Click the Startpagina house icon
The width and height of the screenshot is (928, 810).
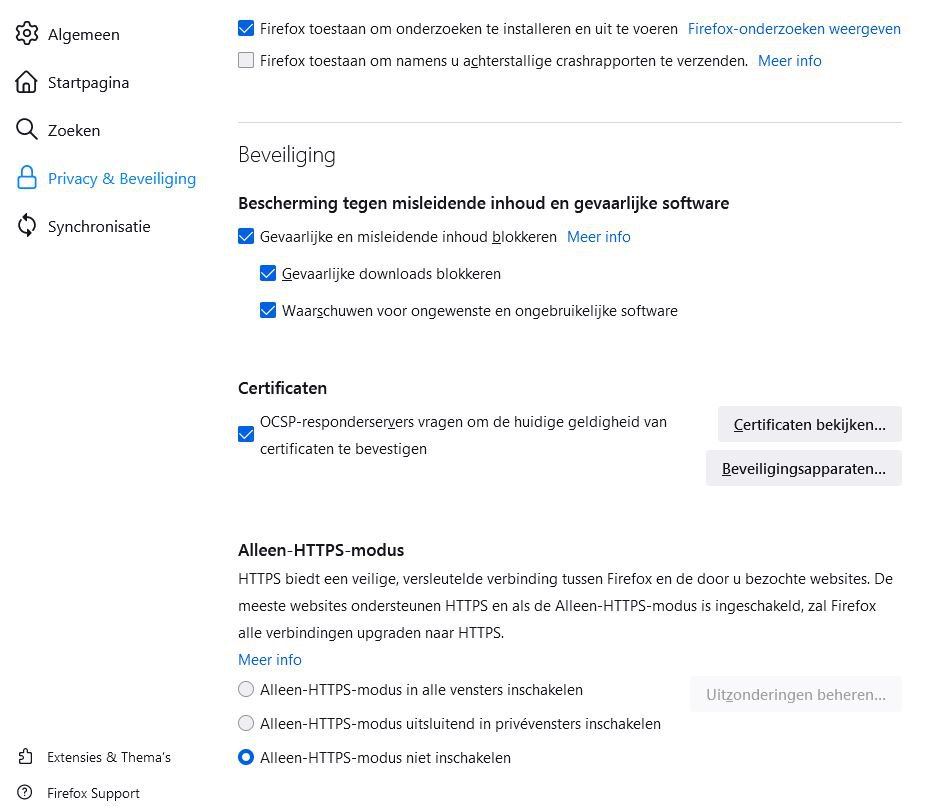tap(27, 82)
